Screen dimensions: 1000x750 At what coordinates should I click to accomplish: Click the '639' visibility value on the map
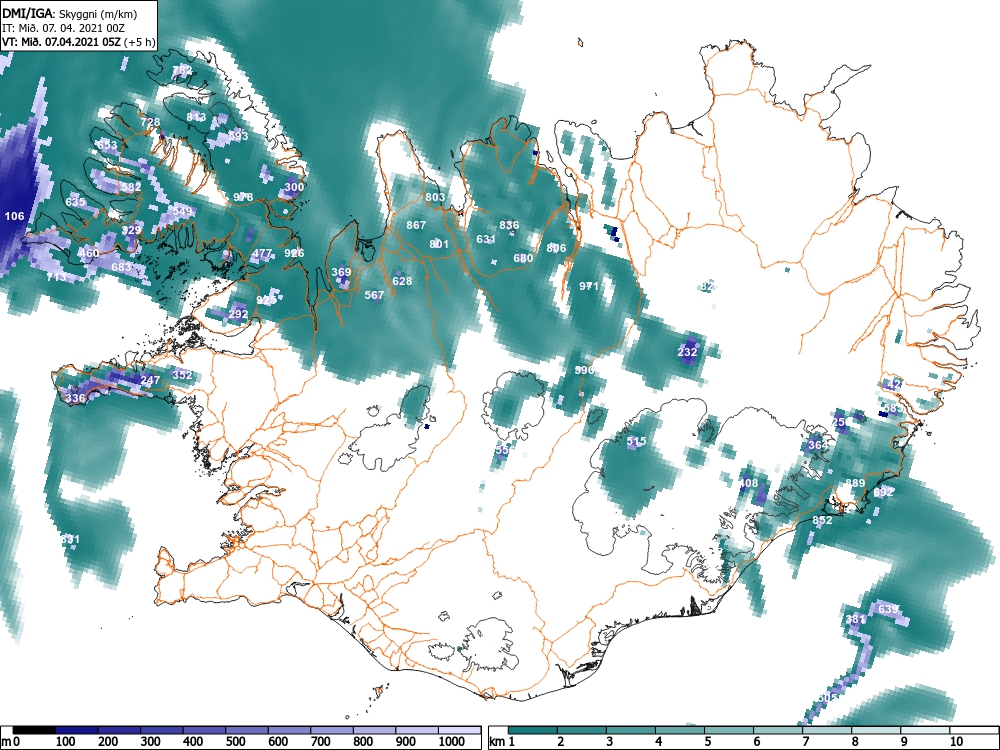click(x=888, y=609)
